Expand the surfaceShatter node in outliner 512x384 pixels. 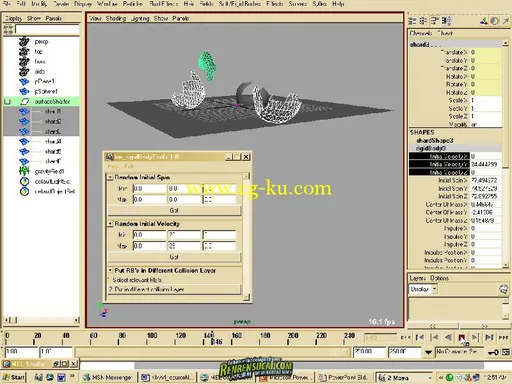coord(8,101)
